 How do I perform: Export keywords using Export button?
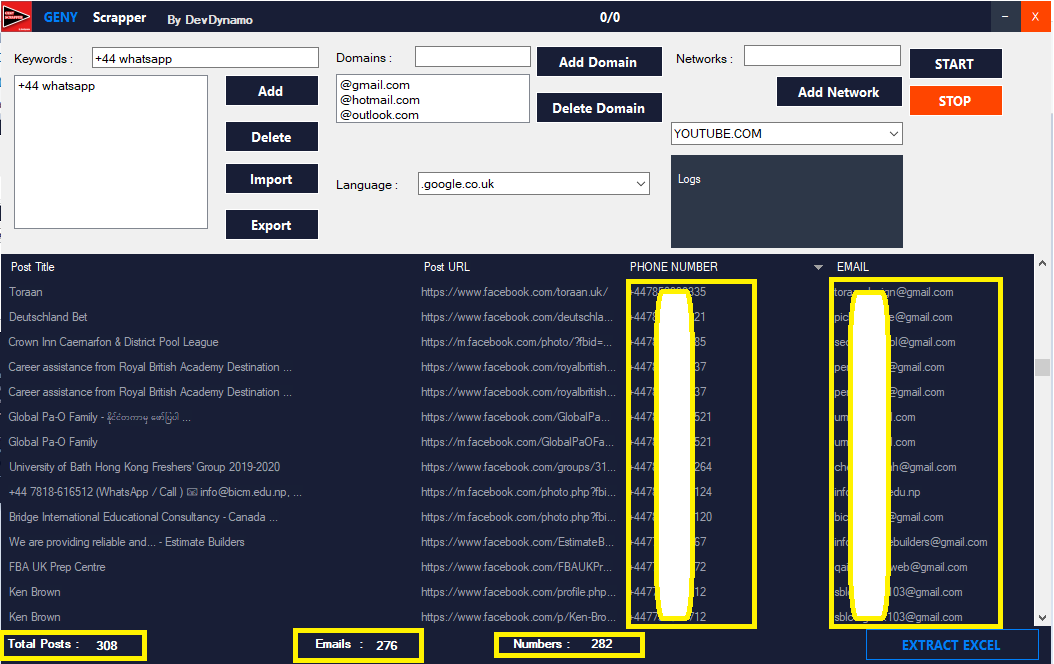coord(272,225)
